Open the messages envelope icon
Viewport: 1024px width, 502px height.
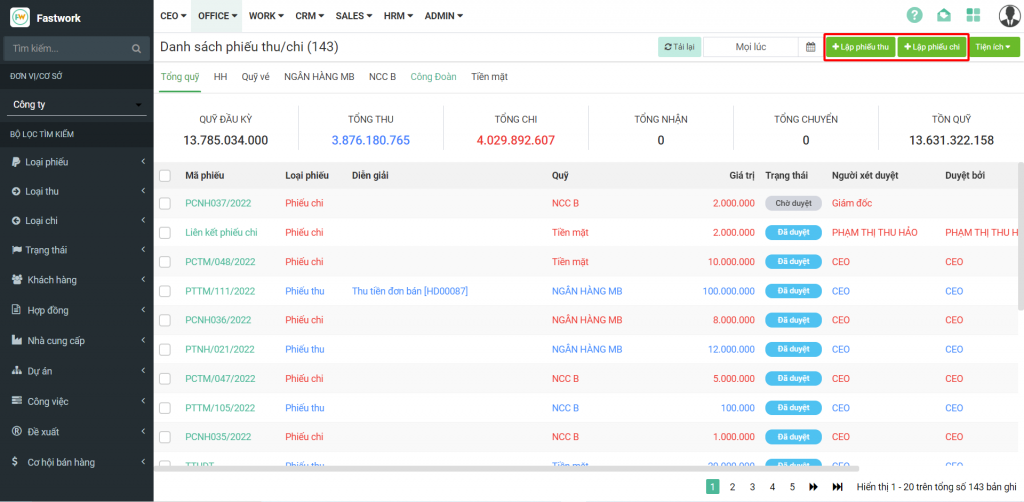[943, 15]
